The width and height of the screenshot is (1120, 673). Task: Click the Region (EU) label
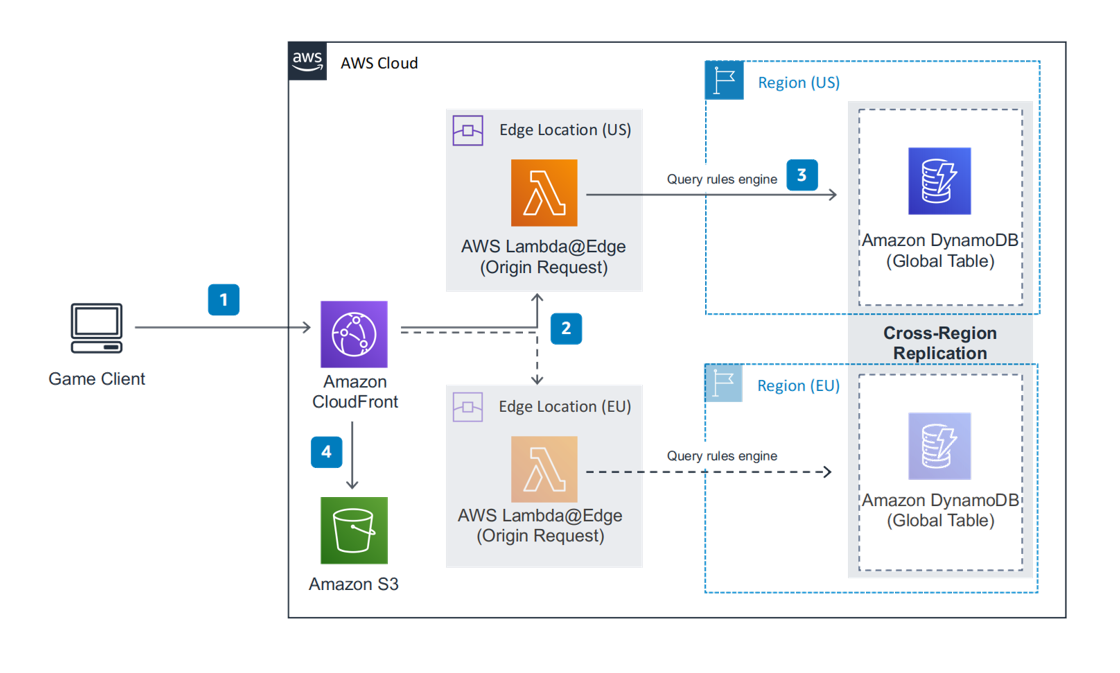pos(799,386)
